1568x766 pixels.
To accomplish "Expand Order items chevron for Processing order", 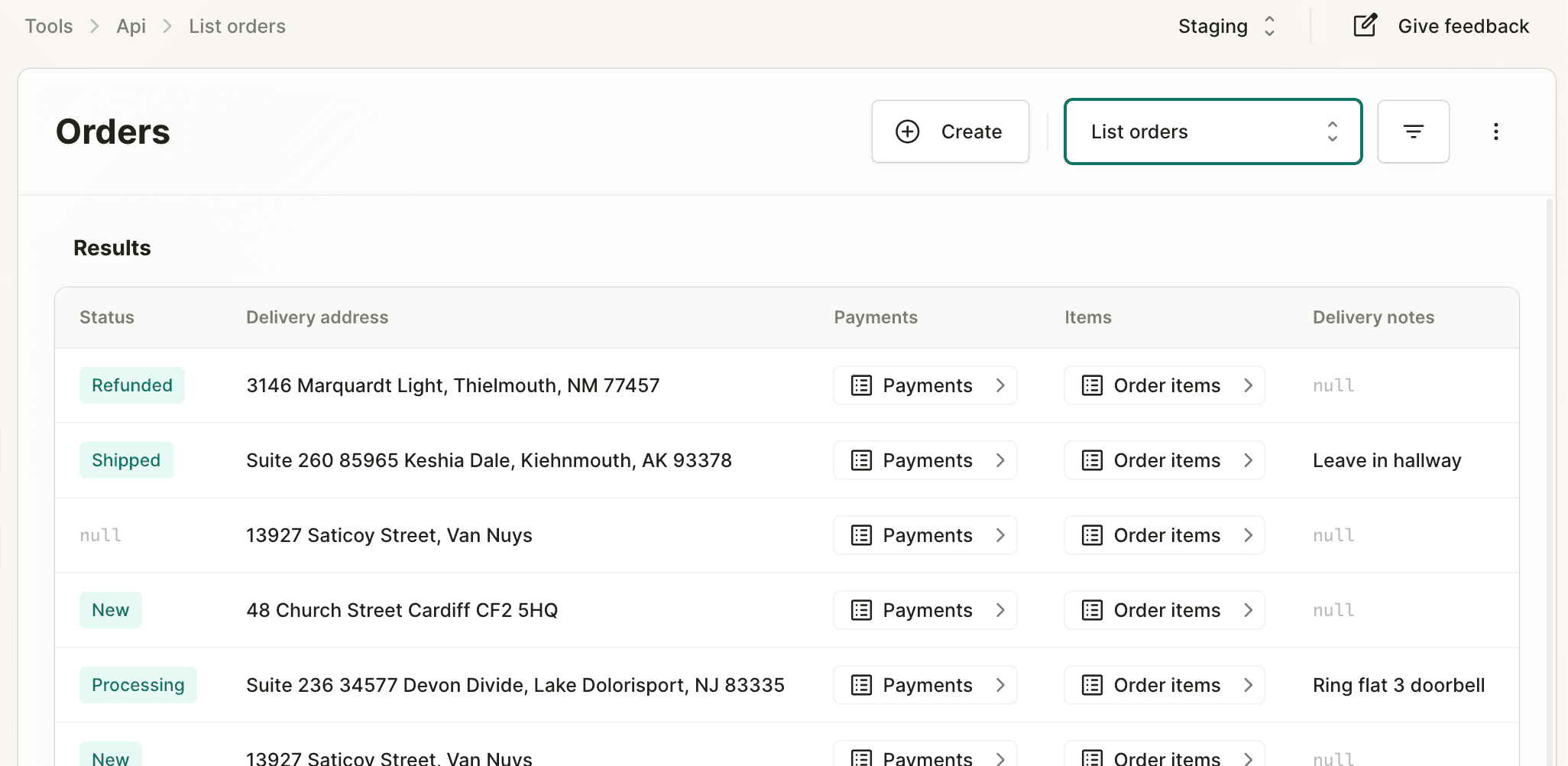I will (1248, 685).
